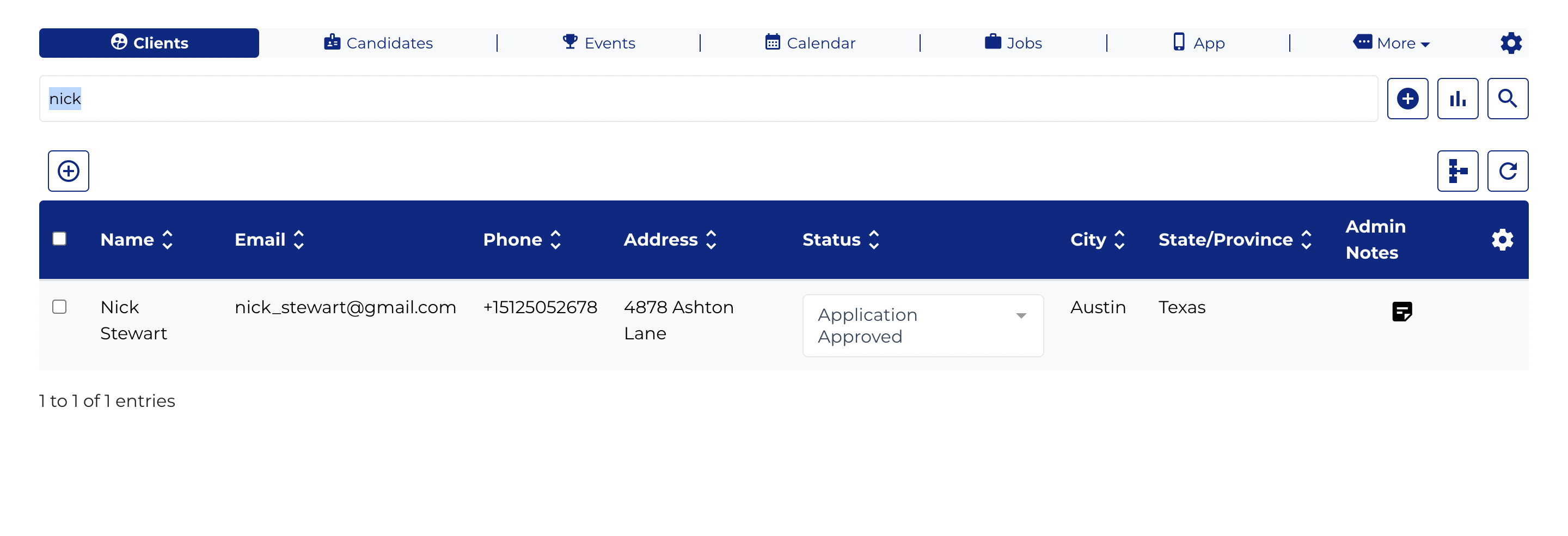Screen dimensions: 1568x536
Task: Click the add client plus icon beside search
Action: pos(1407,99)
